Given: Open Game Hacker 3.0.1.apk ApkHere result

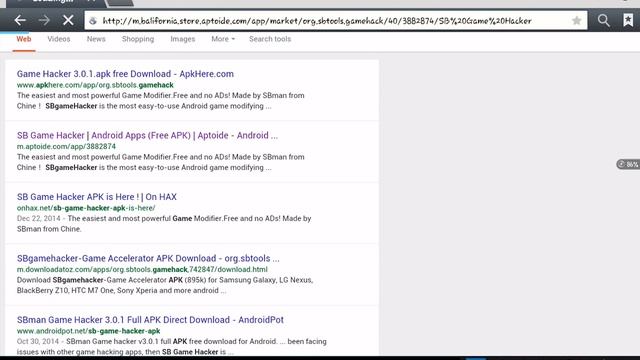Looking at the screenshot, I should coord(125,74).
